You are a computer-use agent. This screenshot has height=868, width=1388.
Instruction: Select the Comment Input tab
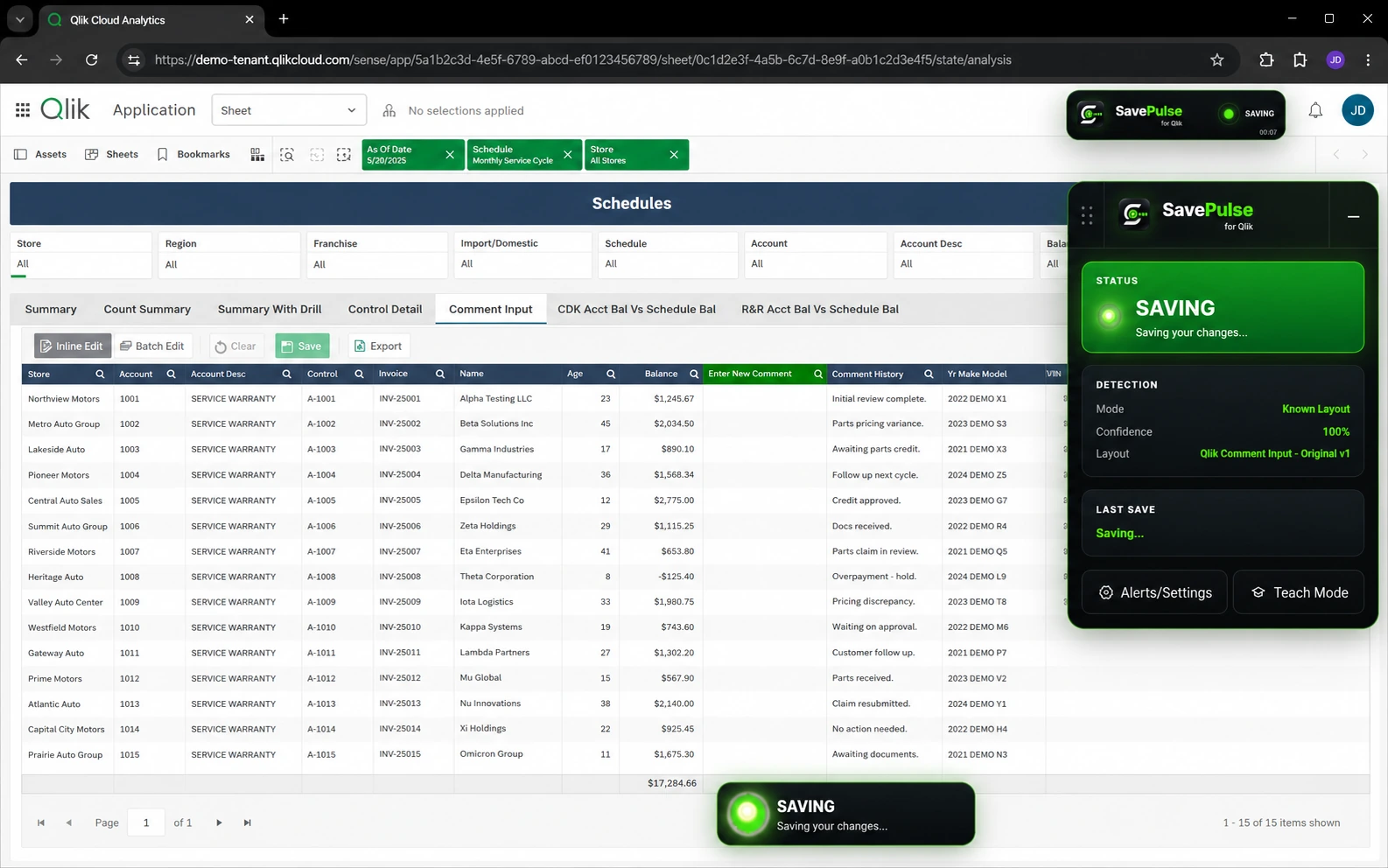[491, 309]
